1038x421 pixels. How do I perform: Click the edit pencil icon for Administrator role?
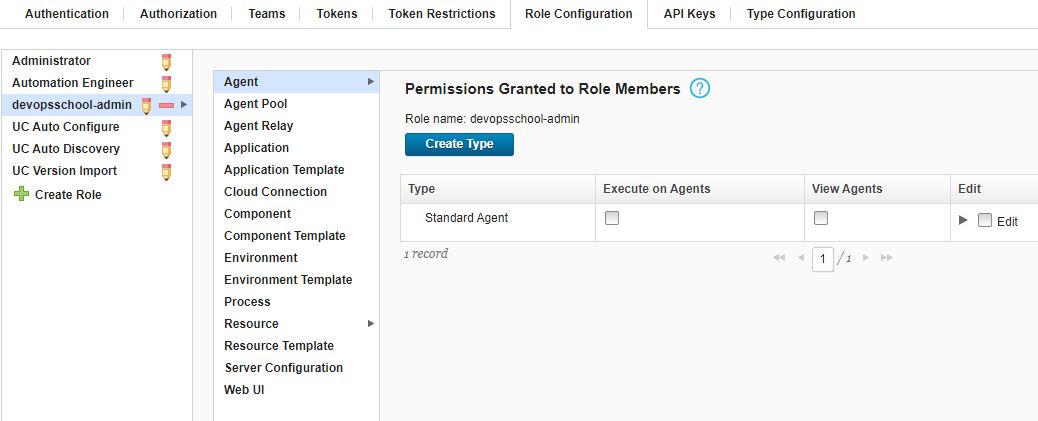(x=166, y=62)
